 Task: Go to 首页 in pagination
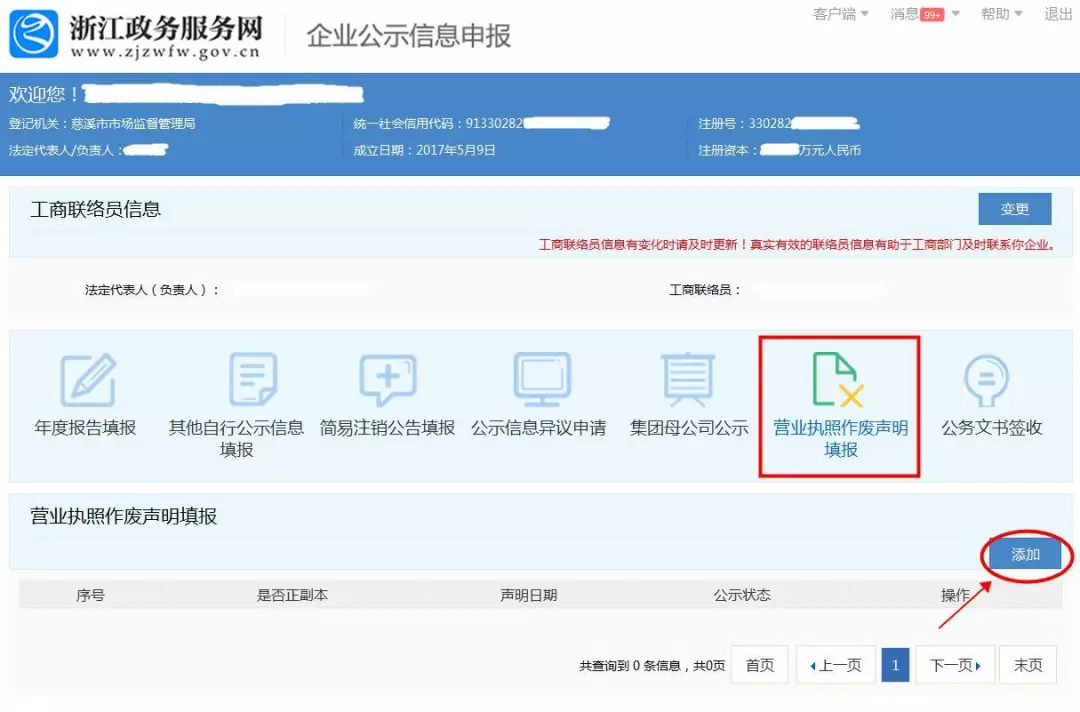pyautogui.click(x=759, y=665)
